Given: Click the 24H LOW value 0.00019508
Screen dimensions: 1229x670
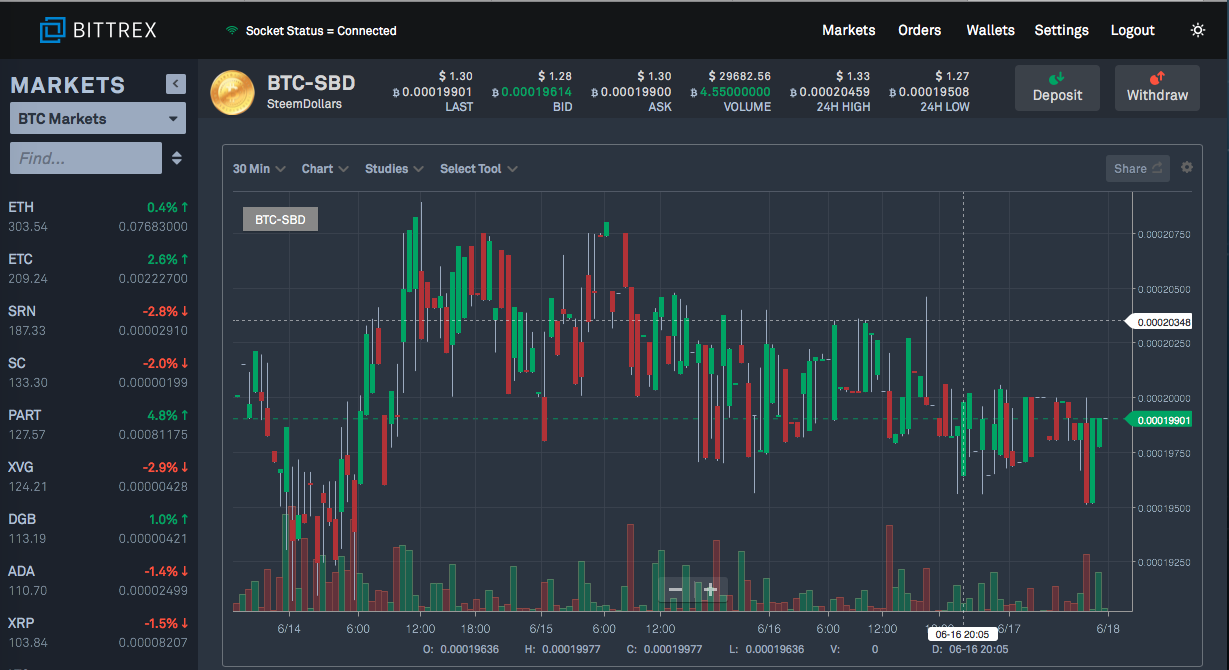Looking at the screenshot, I should [929, 92].
